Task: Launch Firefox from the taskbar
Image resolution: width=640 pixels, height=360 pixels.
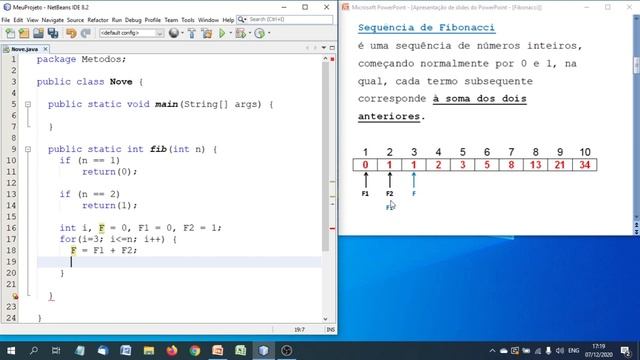Action: (x=172, y=351)
